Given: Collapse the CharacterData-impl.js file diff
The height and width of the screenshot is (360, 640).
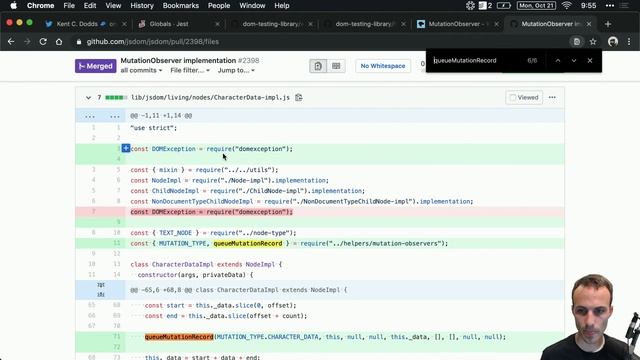Looking at the screenshot, I should tap(88, 98).
